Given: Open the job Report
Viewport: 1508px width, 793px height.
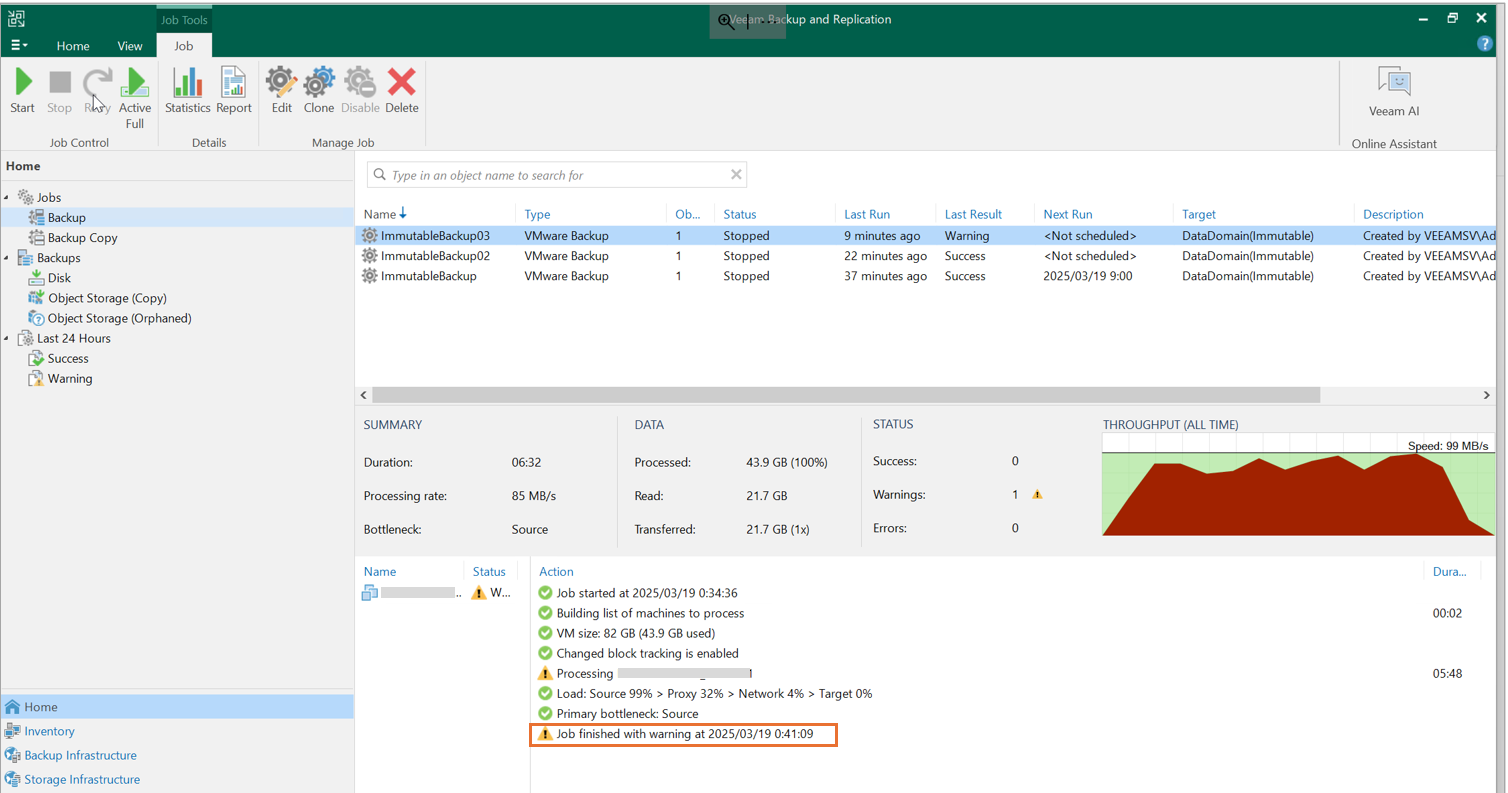Looking at the screenshot, I should click(234, 91).
